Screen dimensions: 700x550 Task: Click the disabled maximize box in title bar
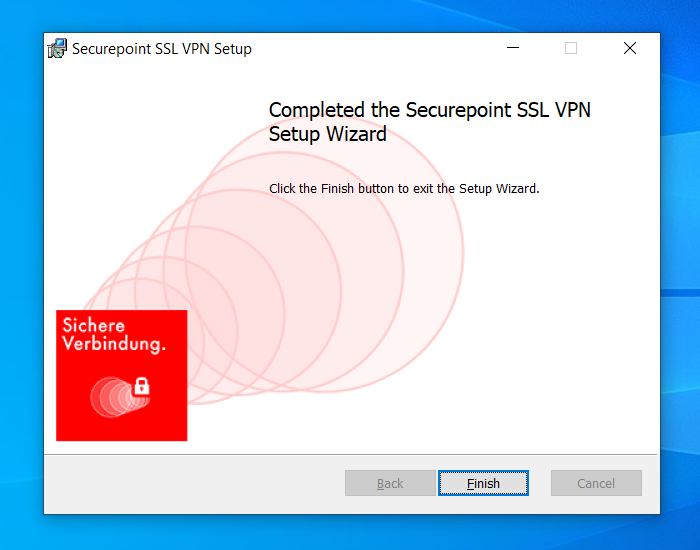571,48
